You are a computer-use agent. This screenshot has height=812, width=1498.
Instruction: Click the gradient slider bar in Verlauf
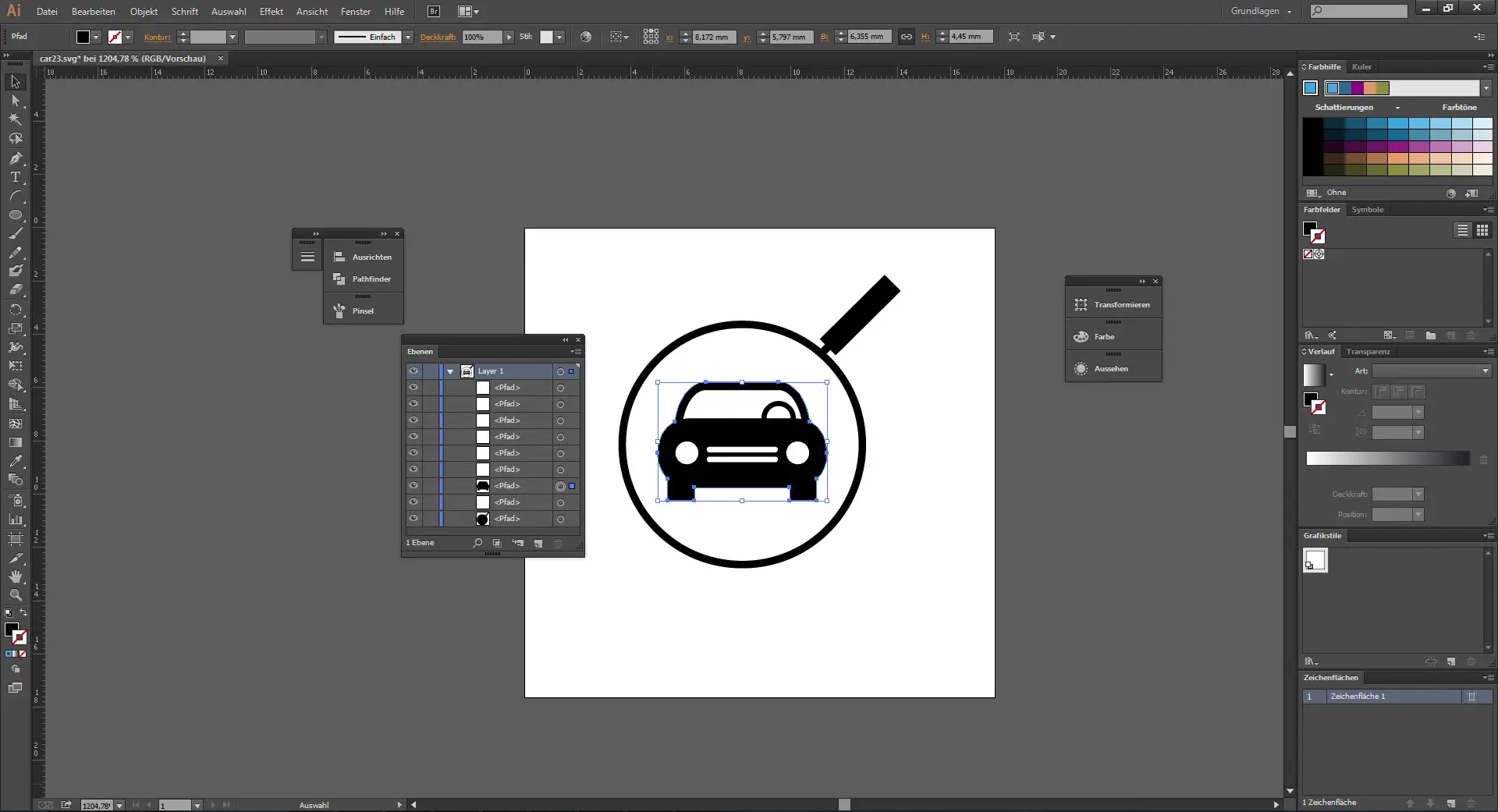1387,459
